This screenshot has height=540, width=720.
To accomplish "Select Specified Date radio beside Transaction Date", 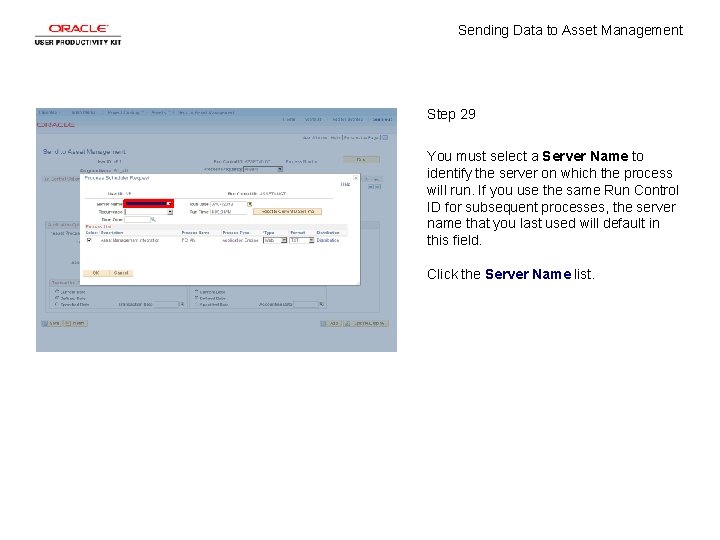I will point(57,304).
